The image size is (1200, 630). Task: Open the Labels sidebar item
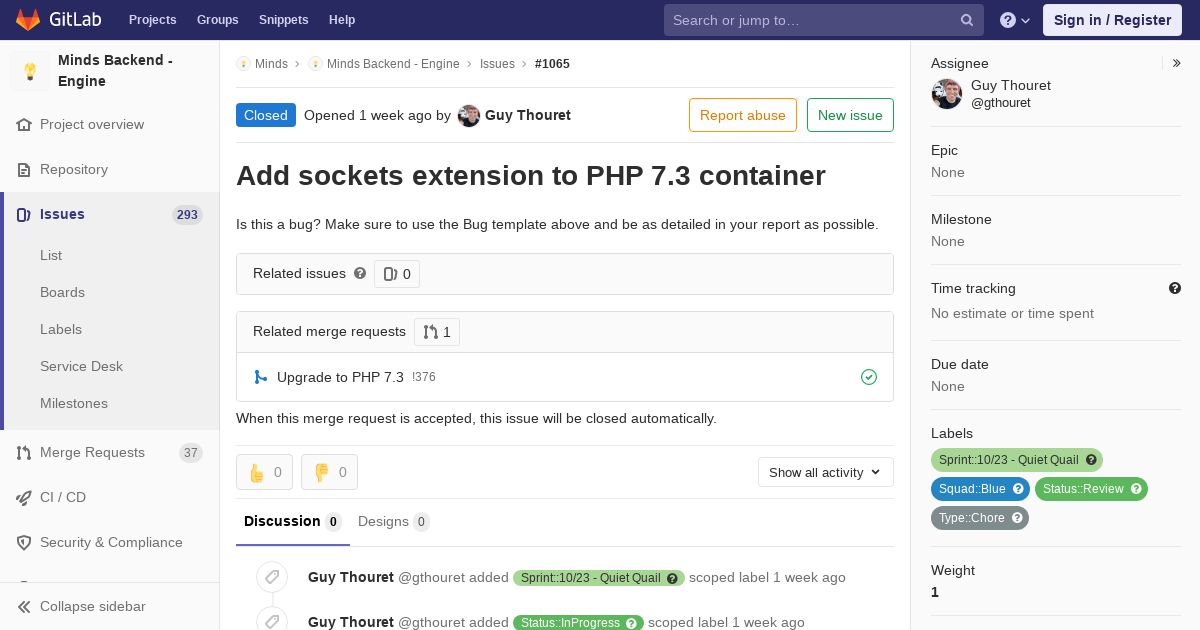pyautogui.click(x=61, y=329)
